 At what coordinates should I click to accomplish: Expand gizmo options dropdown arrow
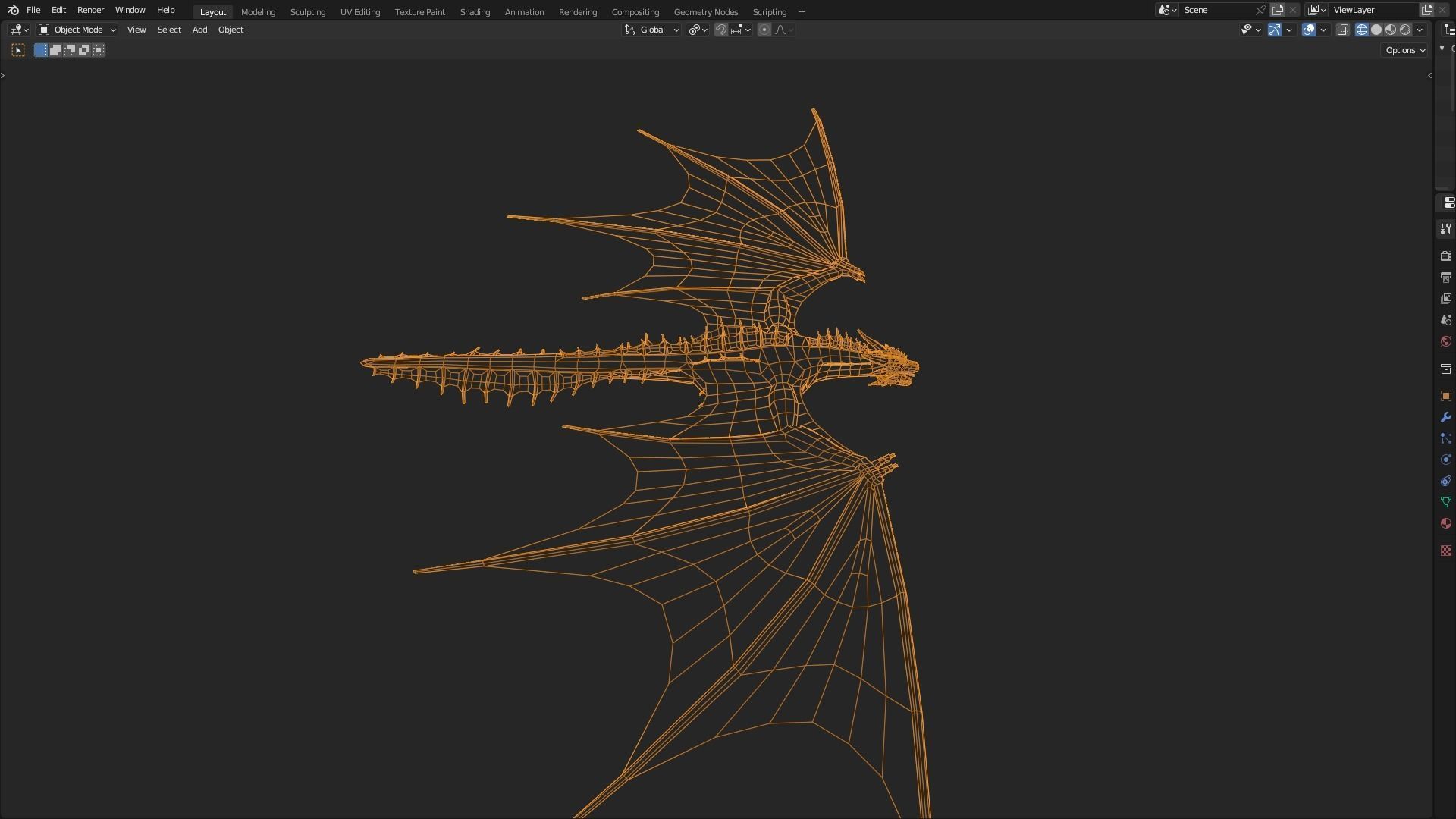point(1289,30)
